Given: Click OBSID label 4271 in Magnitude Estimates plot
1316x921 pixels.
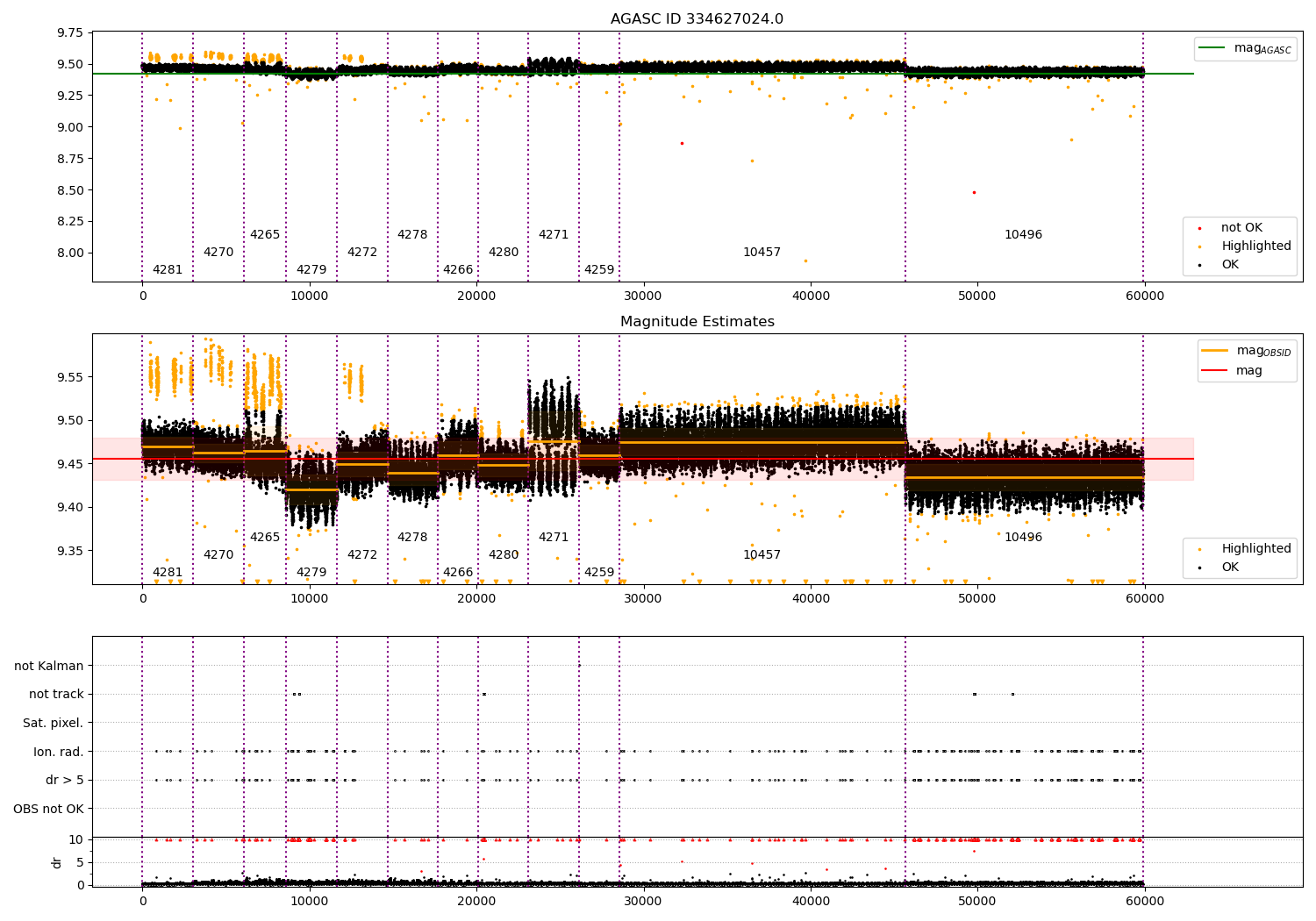Looking at the screenshot, I should point(554,538).
